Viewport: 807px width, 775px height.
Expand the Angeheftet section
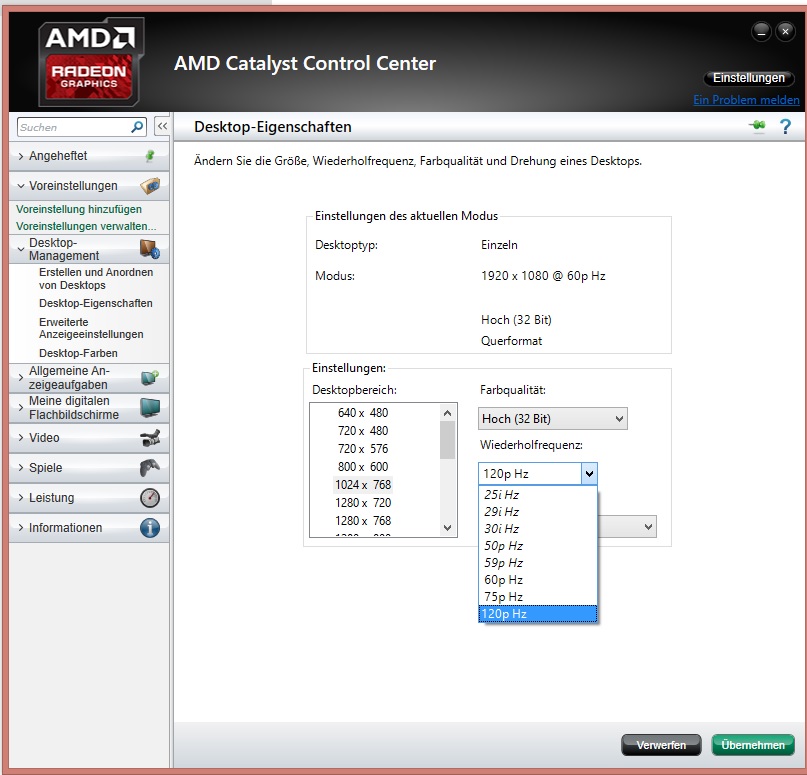coord(21,156)
